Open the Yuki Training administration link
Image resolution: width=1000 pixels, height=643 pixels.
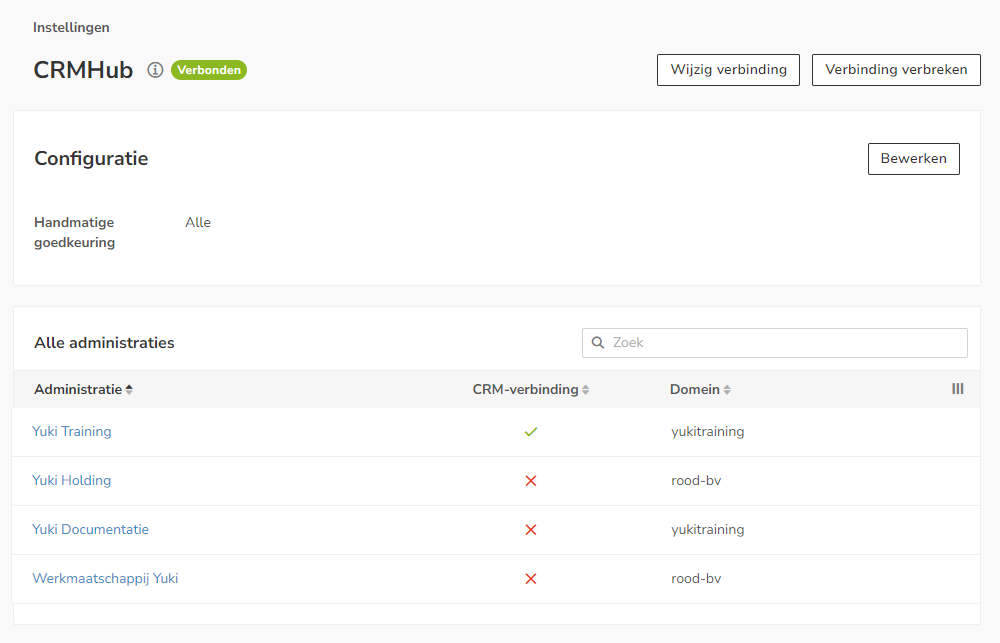point(72,431)
